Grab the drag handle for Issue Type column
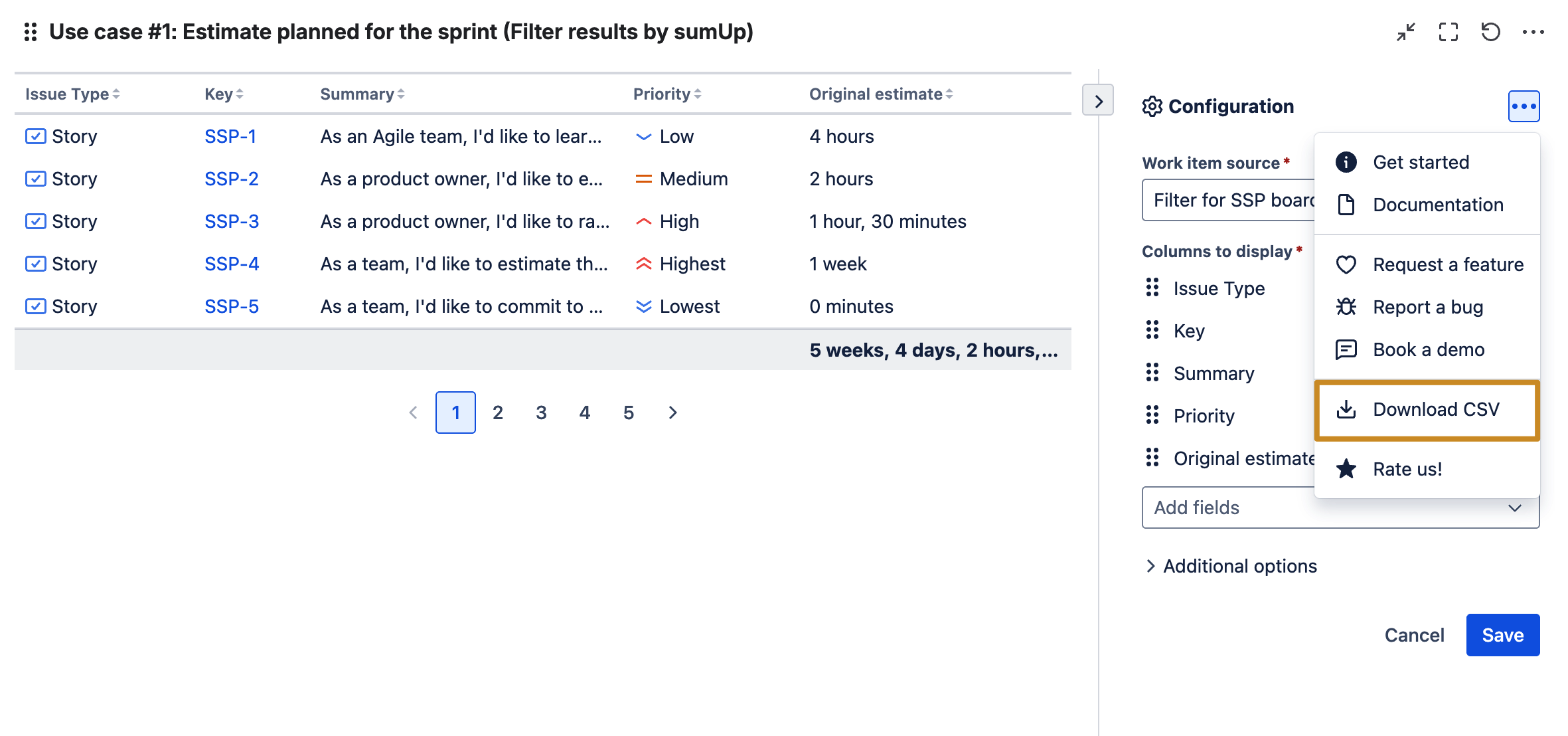 tap(1152, 288)
